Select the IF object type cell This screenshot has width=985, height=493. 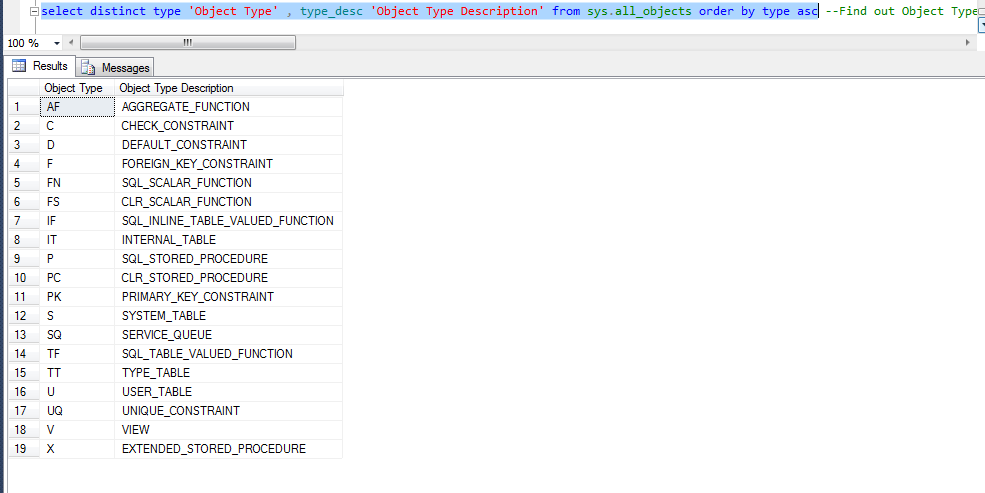[77, 221]
